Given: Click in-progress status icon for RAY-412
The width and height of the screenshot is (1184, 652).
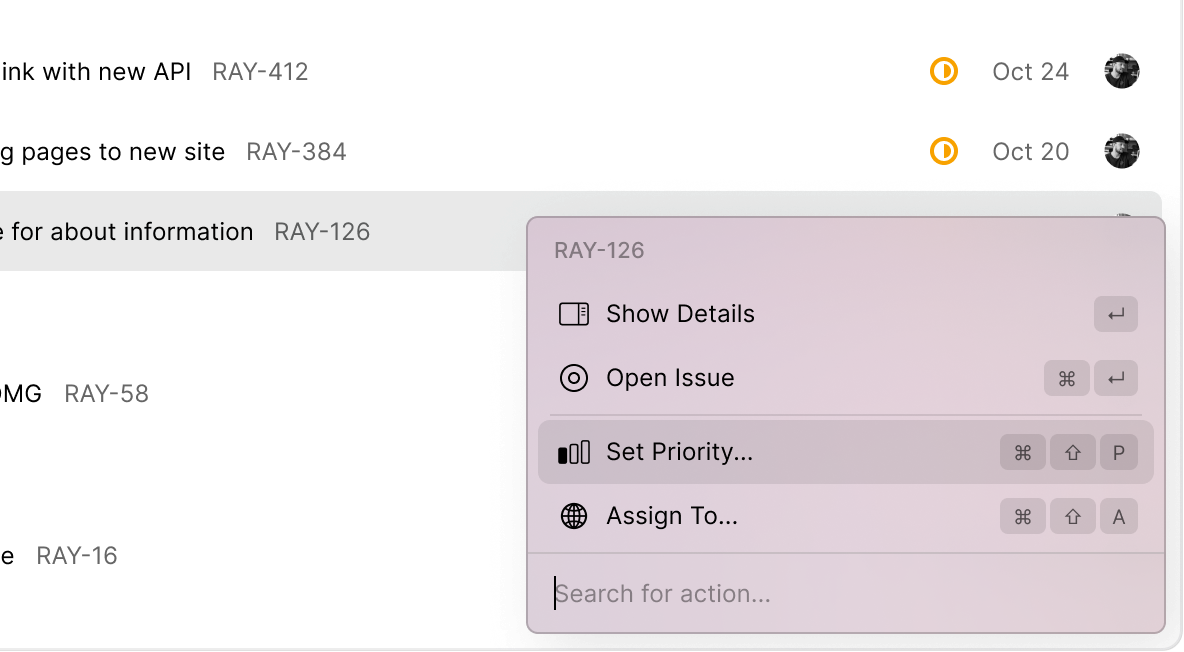Looking at the screenshot, I should [944, 72].
